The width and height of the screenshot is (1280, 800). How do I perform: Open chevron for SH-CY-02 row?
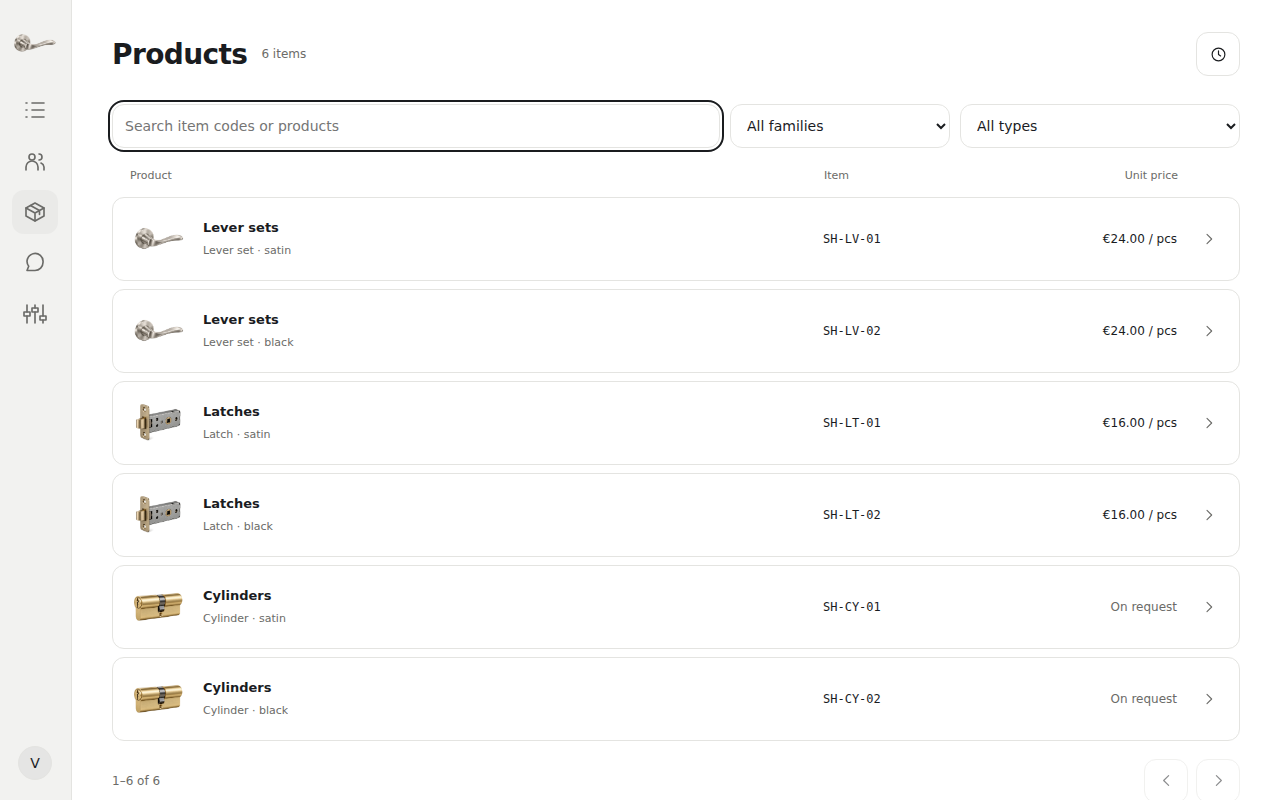tap(1209, 699)
